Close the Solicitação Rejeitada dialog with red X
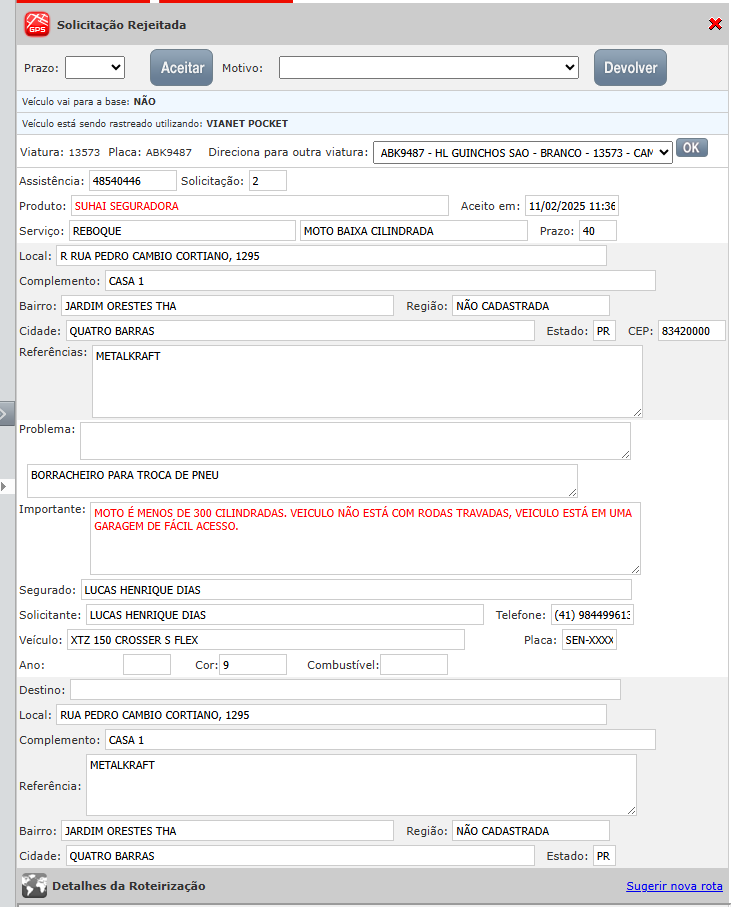The height and width of the screenshot is (907, 731). pyautogui.click(x=715, y=24)
